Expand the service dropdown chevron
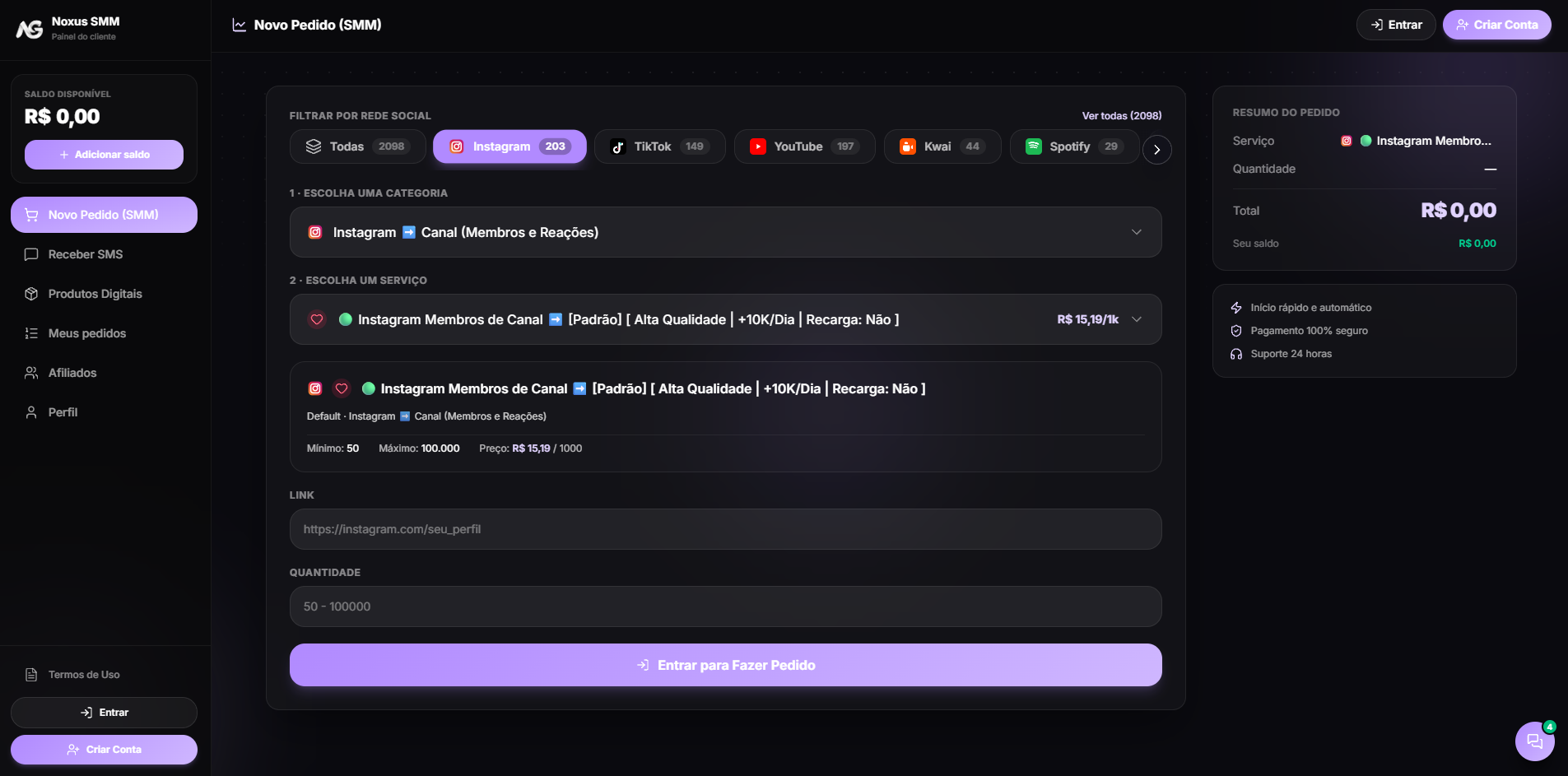The height and width of the screenshot is (776, 1568). pos(1137,319)
